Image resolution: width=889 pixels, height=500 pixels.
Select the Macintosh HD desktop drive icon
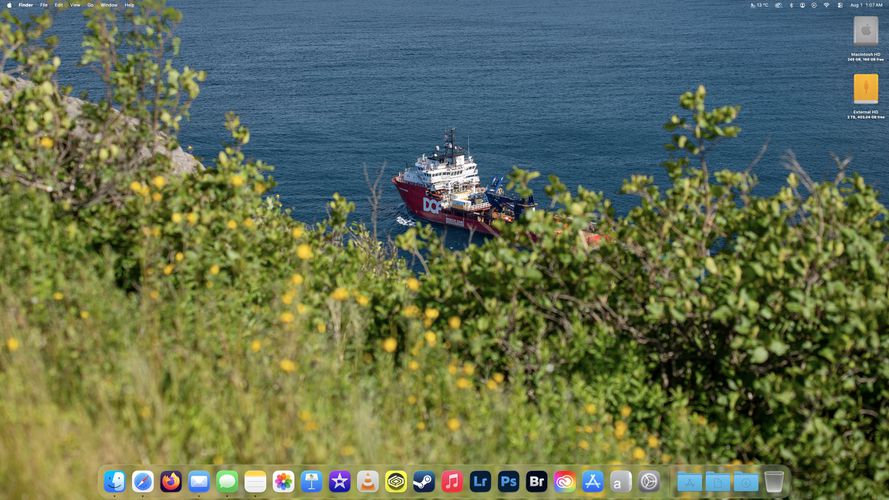click(866, 31)
